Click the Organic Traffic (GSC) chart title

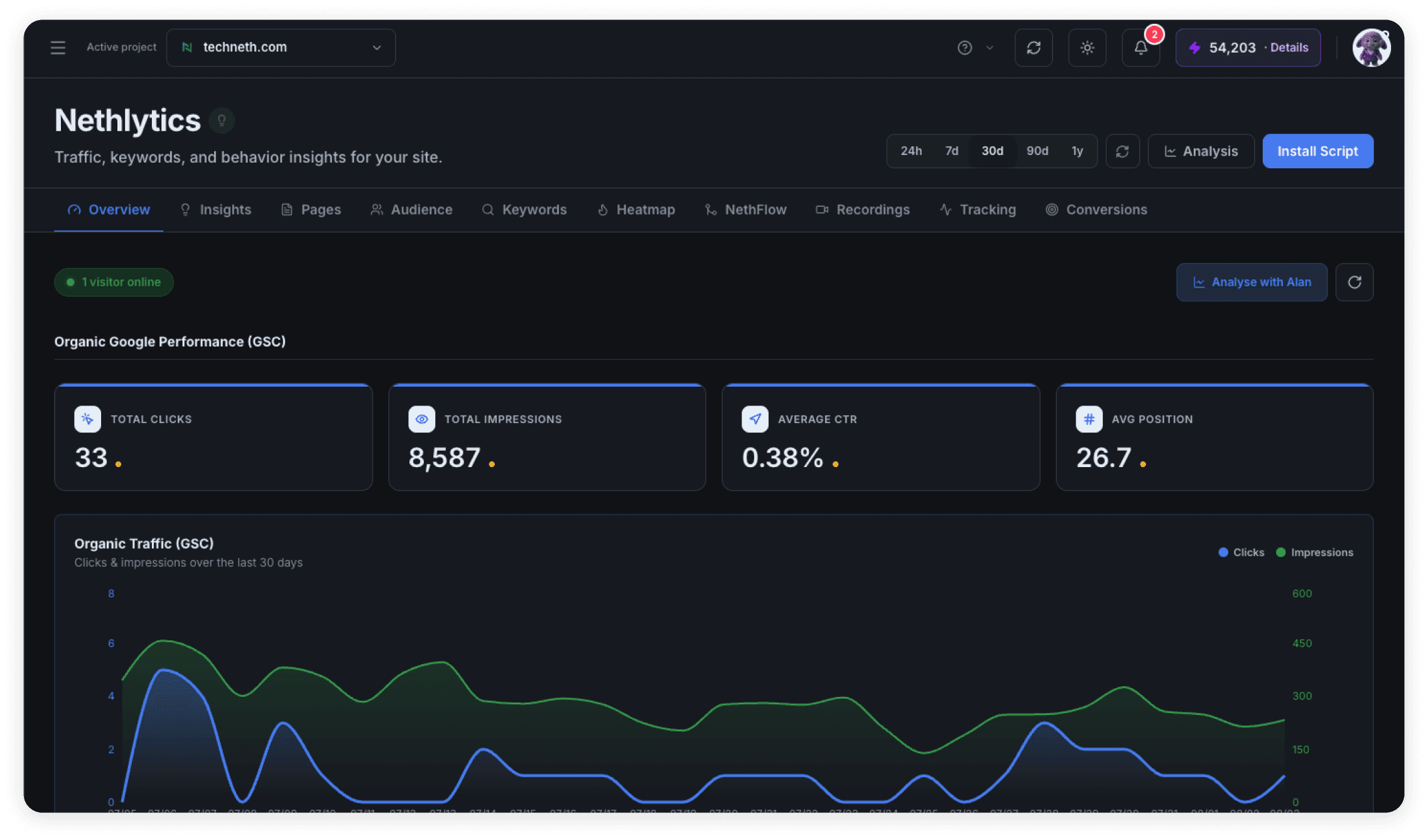coord(144,544)
